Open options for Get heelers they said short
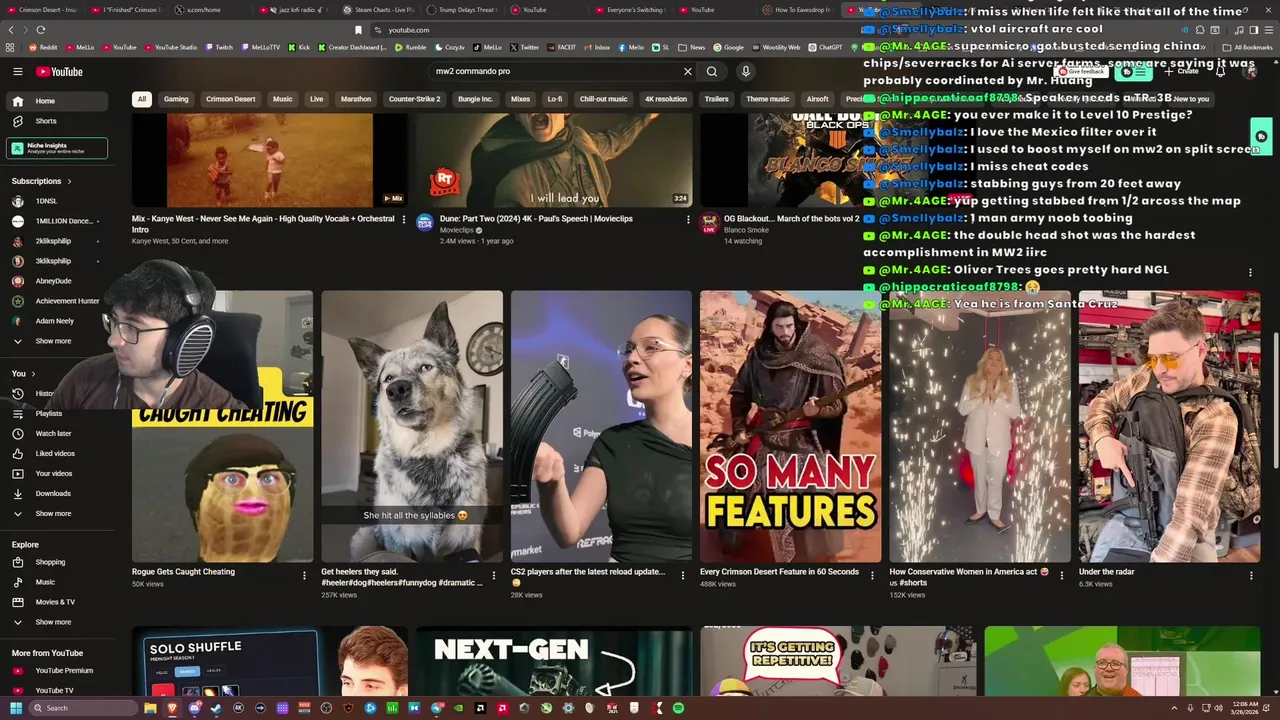1280x720 pixels. pyautogui.click(x=494, y=575)
